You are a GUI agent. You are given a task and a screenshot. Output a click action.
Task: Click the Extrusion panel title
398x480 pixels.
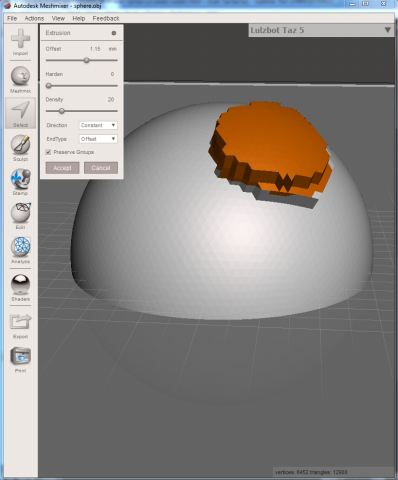pos(58,33)
